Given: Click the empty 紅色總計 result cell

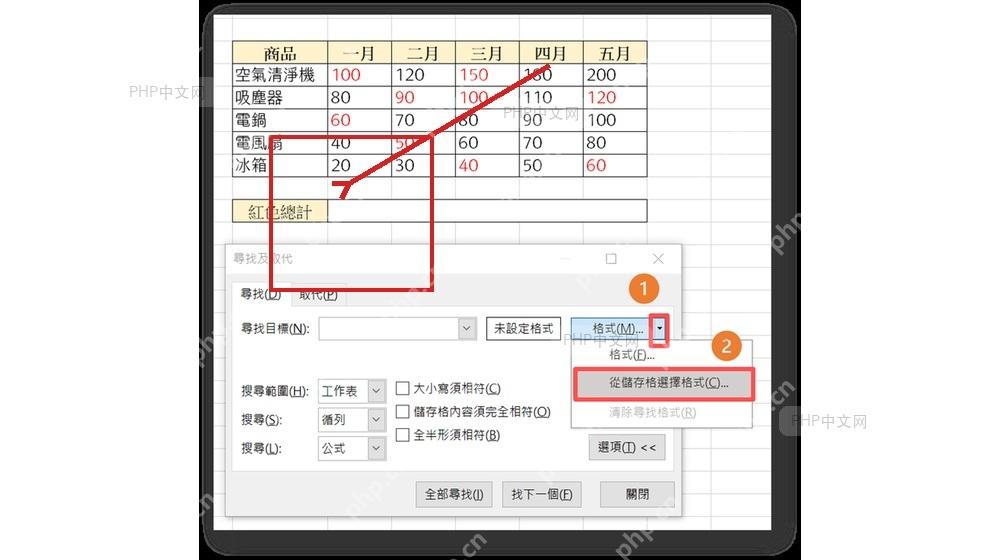Looking at the screenshot, I should pos(487,211).
